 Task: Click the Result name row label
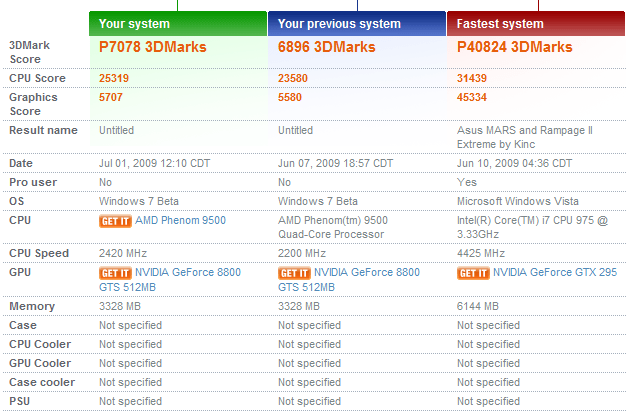point(43,130)
